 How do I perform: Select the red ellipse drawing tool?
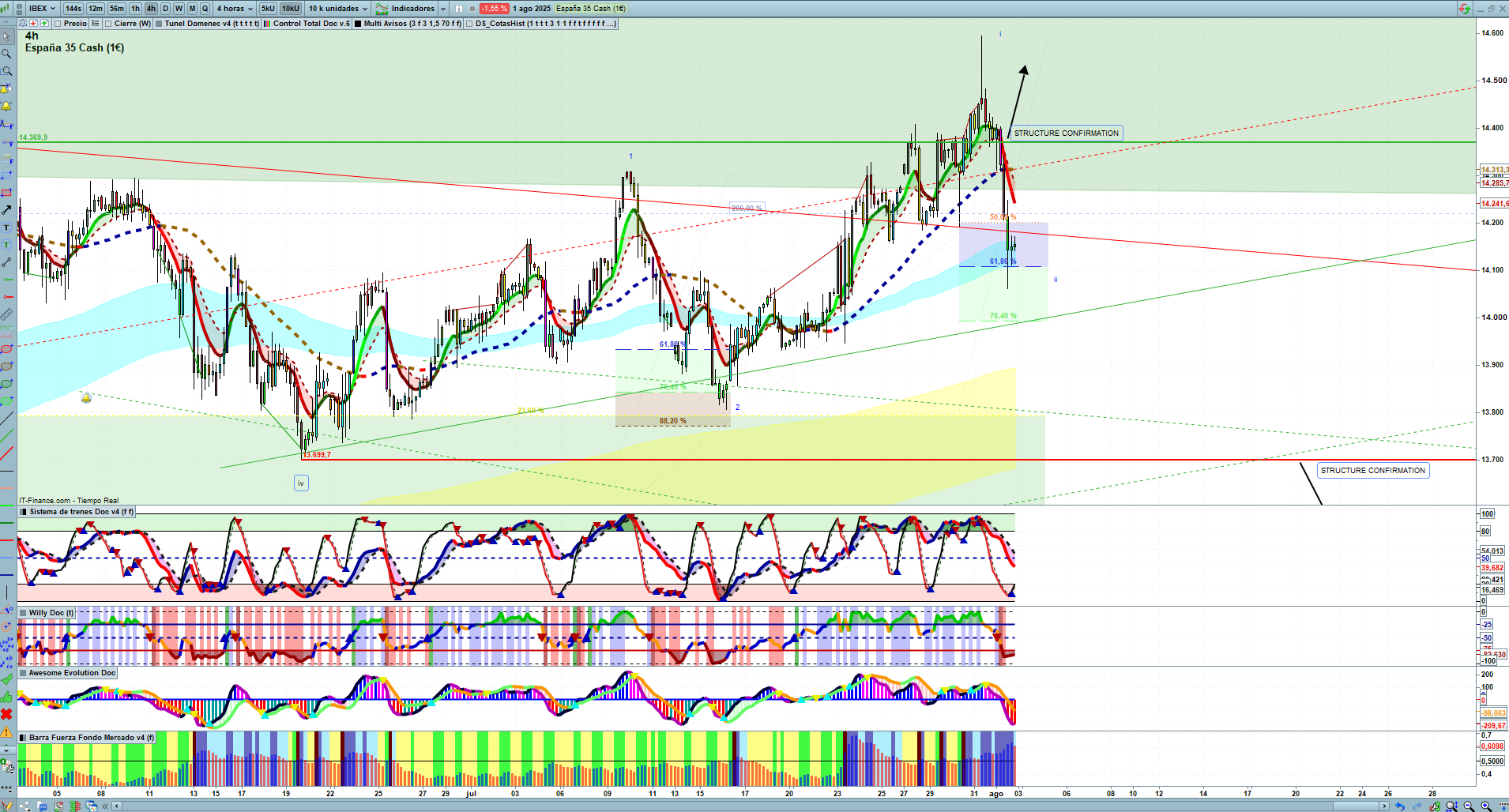pos(6,349)
